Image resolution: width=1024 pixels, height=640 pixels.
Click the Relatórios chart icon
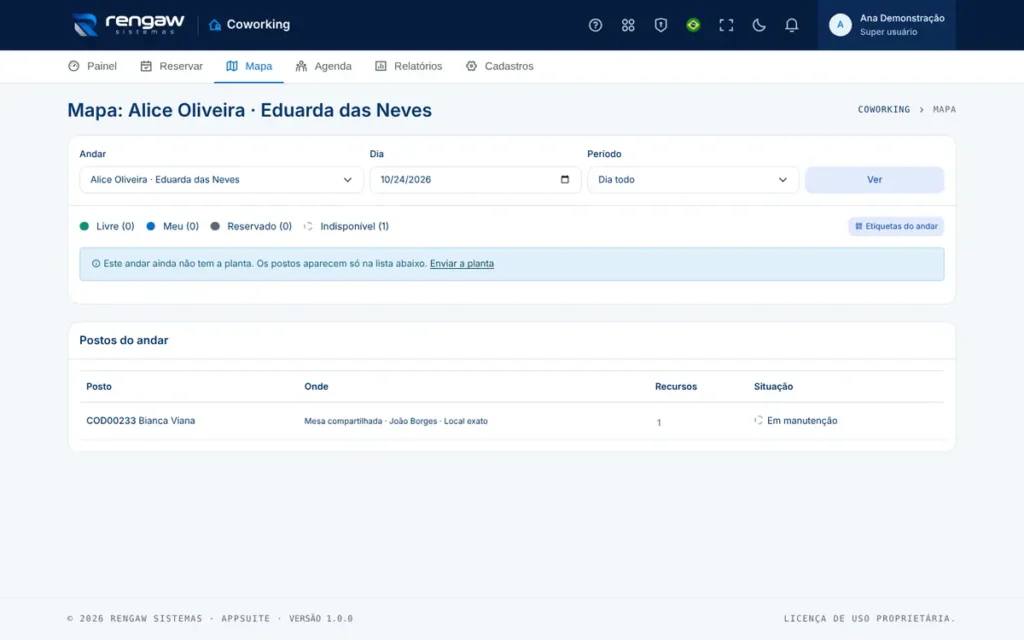pyautogui.click(x=381, y=66)
